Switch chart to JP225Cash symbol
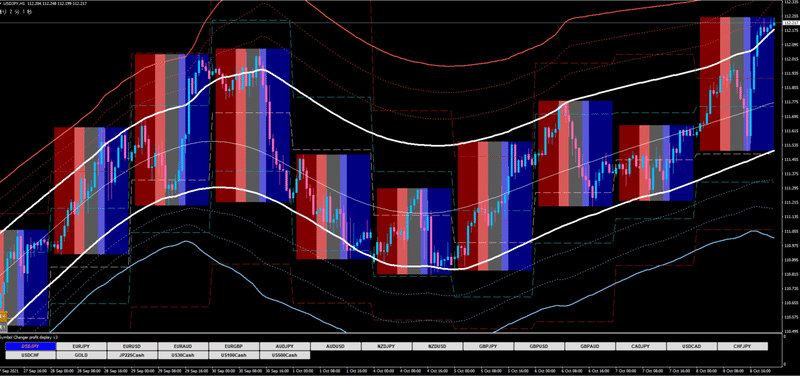The width and height of the screenshot is (800, 376). (x=132, y=355)
